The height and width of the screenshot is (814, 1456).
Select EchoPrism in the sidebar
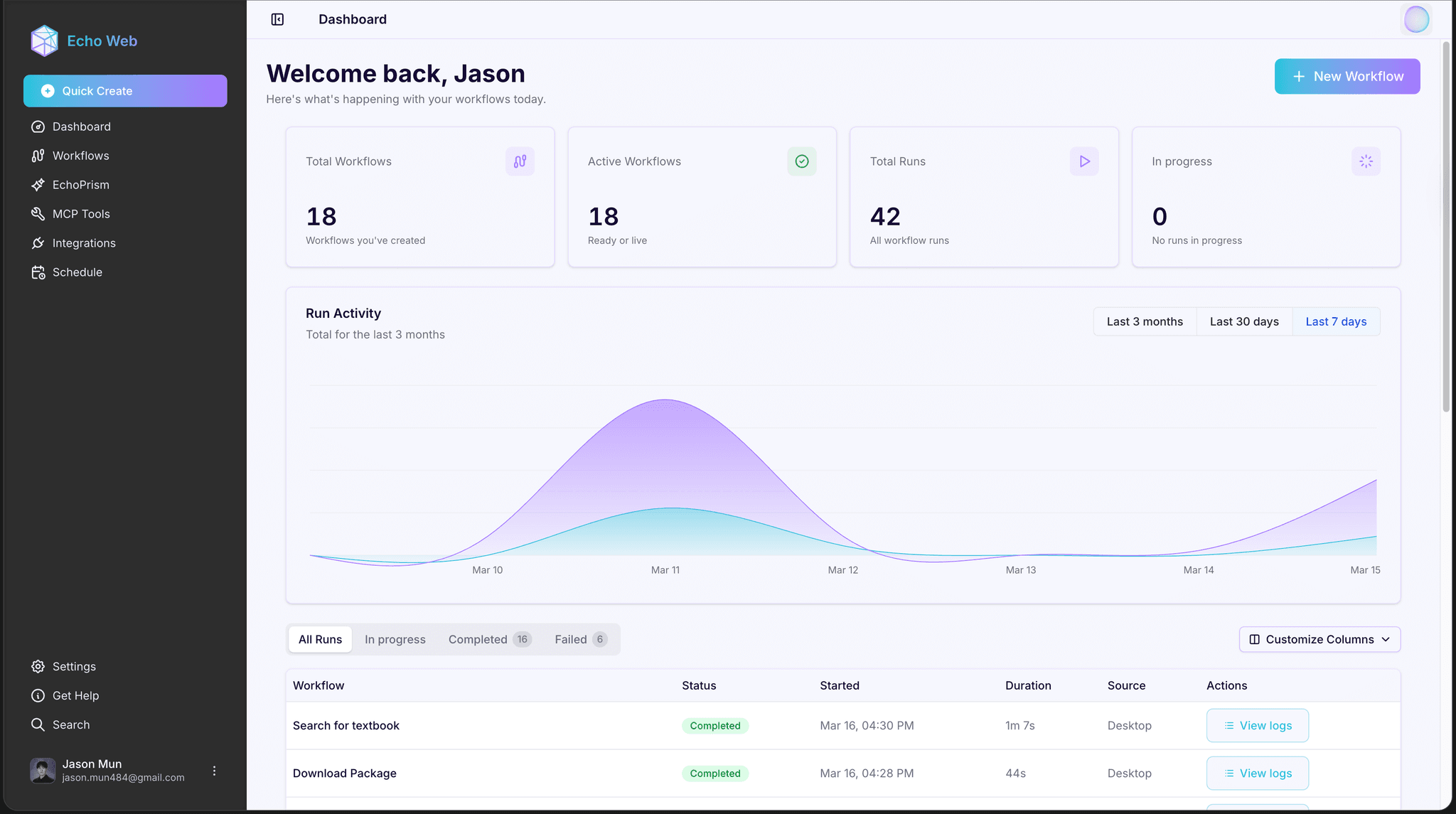(x=81, y=184)
